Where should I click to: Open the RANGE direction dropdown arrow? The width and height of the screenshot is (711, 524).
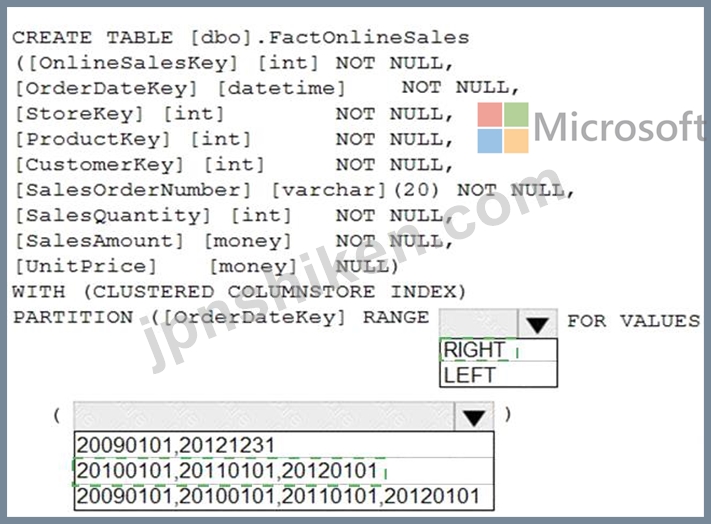click(537, 324)
